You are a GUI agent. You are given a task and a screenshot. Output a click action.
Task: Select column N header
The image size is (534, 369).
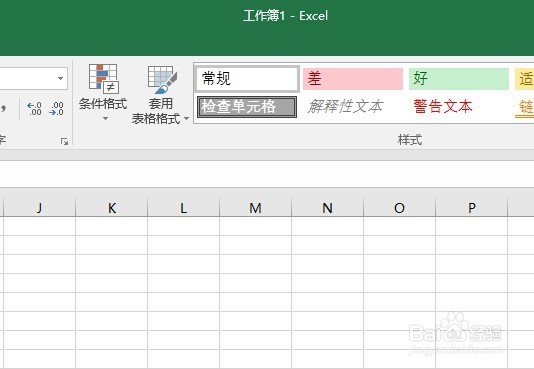click(x=328, y=207)
